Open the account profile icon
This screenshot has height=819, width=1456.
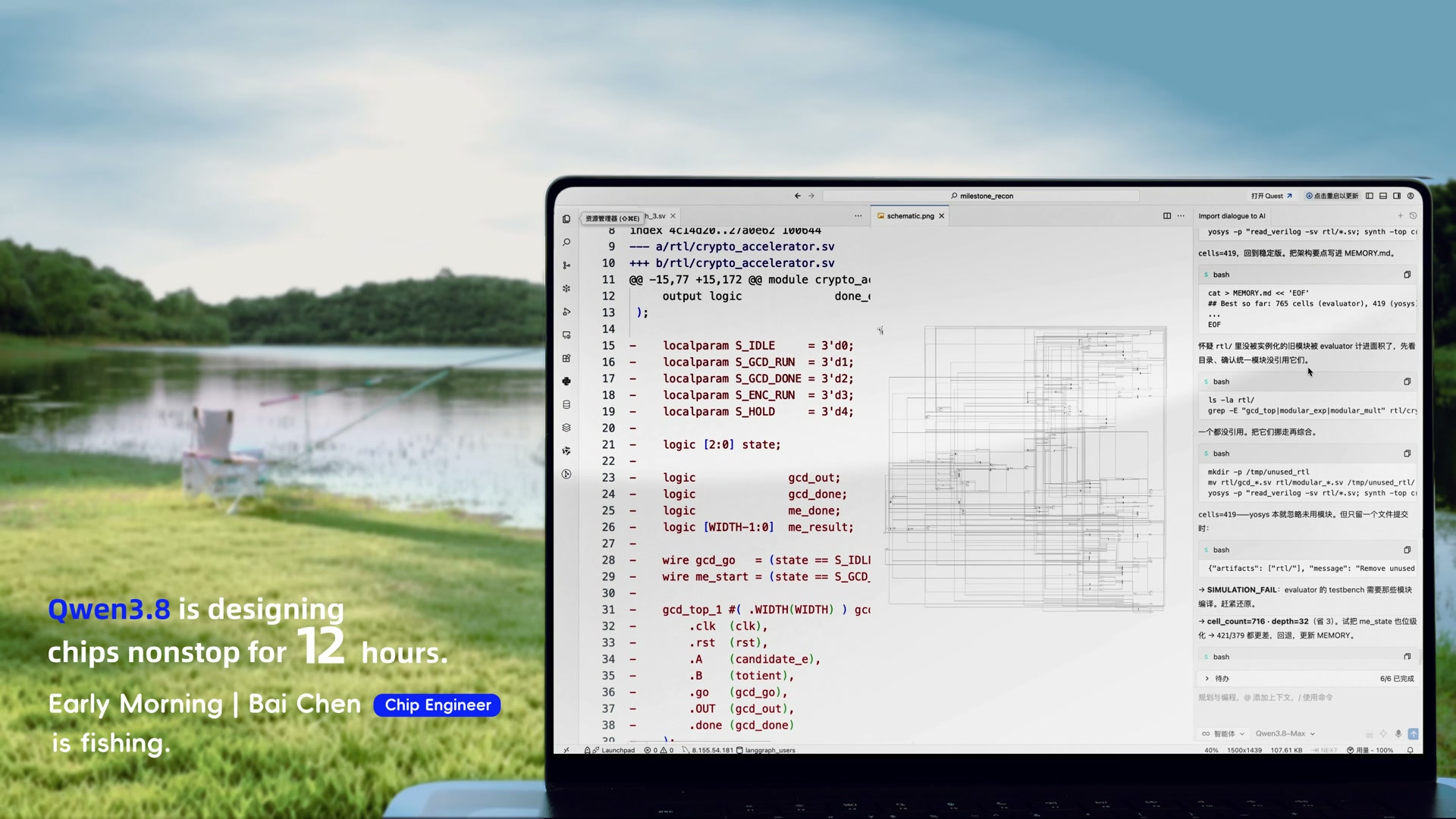pyautogui.click(x=1410, y=196)
